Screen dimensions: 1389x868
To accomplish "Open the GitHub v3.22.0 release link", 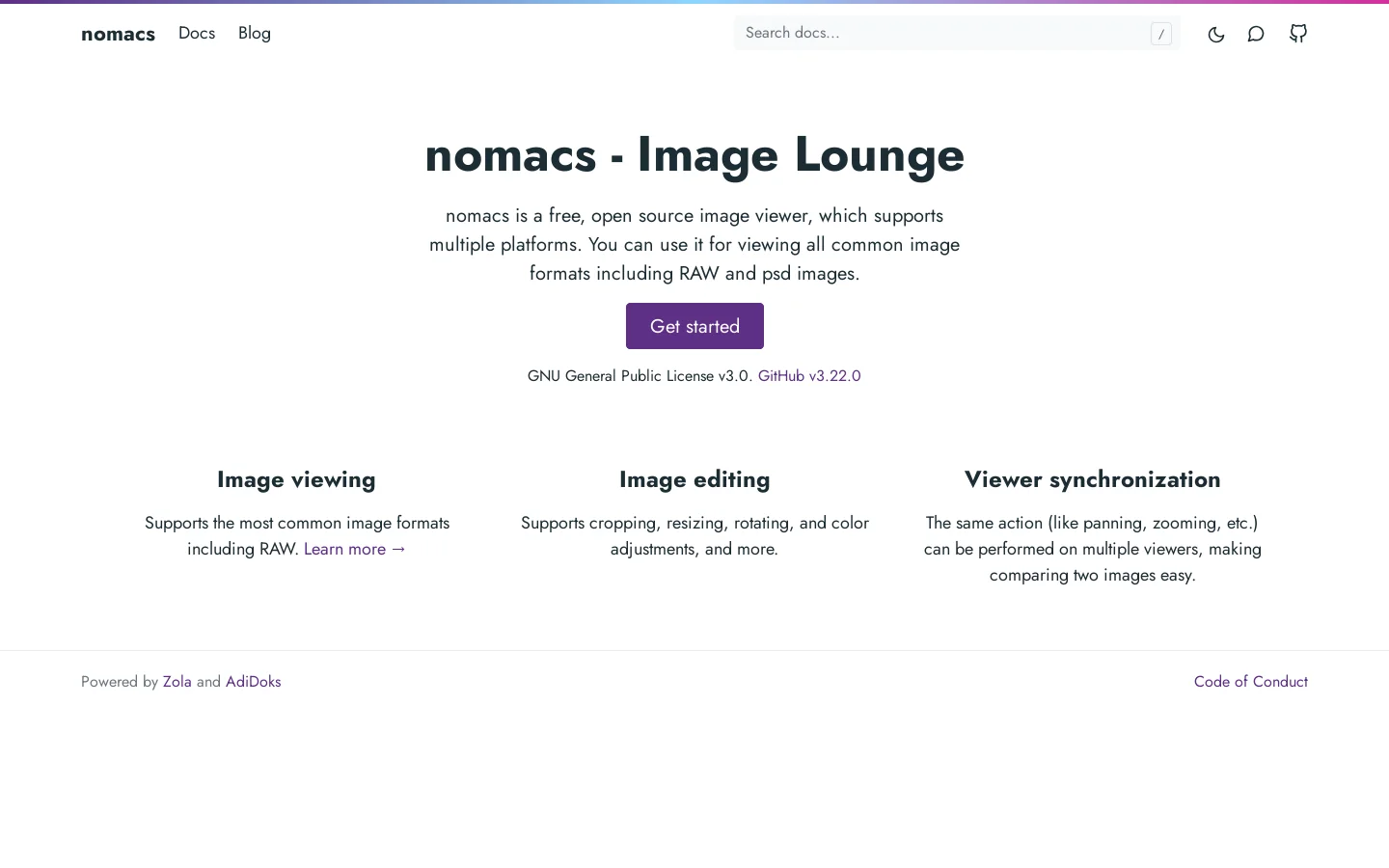I will point(809,375).
